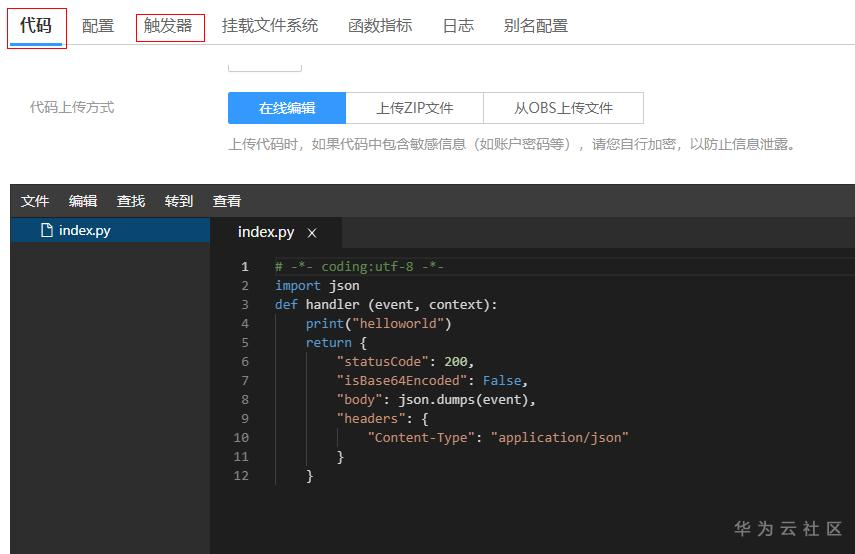
Task: Open the 查找 editor menu
Action: pyautogui.click(x=131, y=201)
